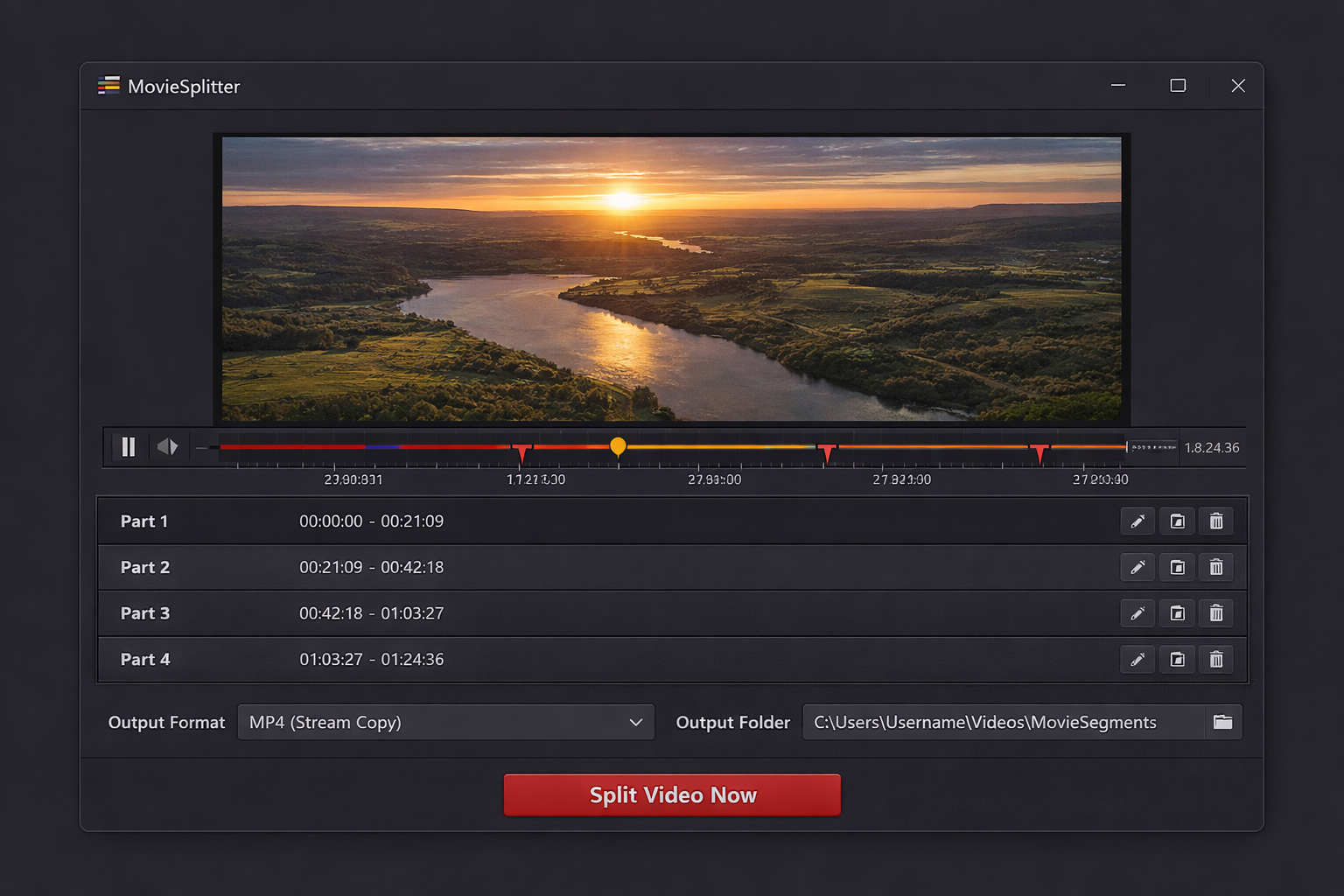Delete Part 3 with its trash icon
Image resolution: width=1344 pixels, height=896 pixels.
pyautogui.click(x=1216, y=613)
